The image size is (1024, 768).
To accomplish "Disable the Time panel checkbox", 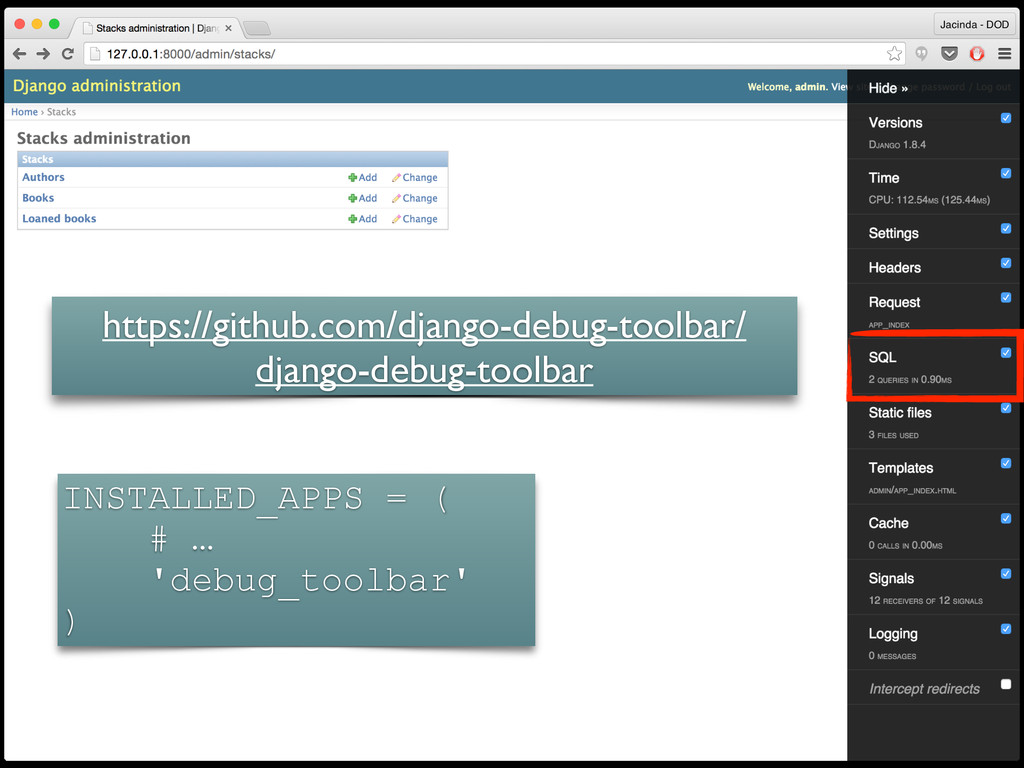I will pos(1006,173).
